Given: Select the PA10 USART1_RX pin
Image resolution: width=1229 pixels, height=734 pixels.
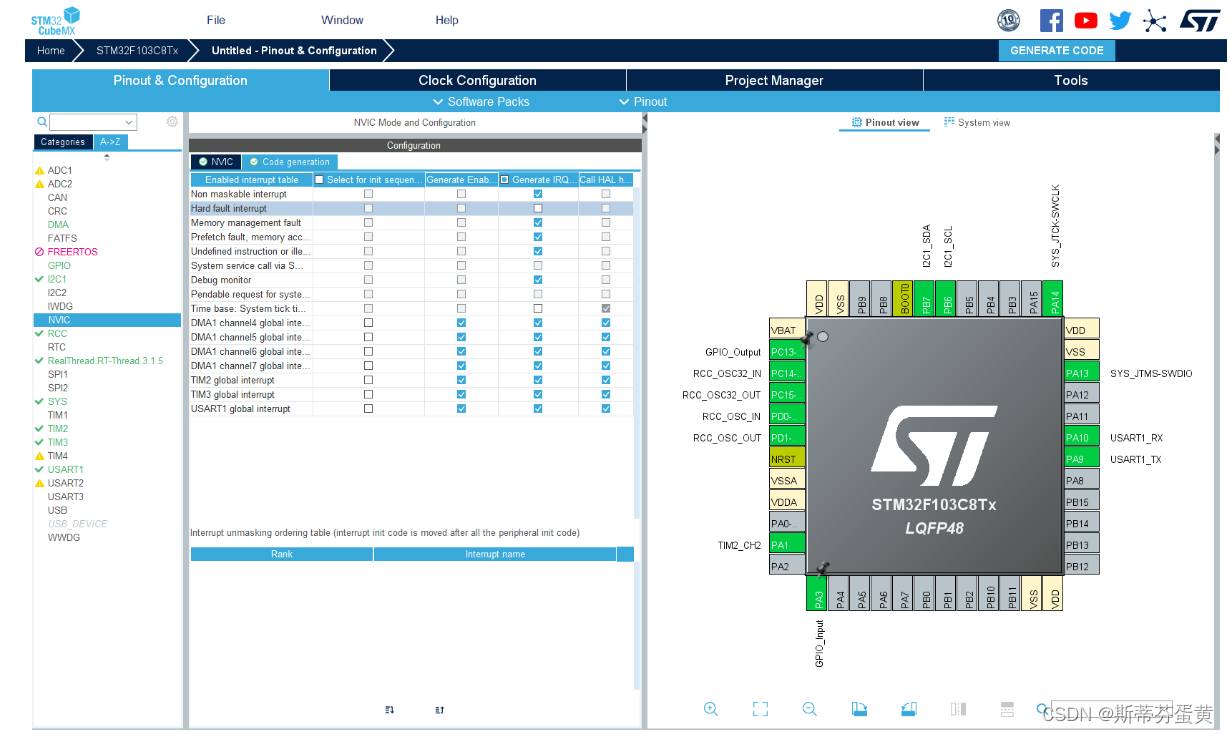Looking at the screenshot, I should point(1082,437).
